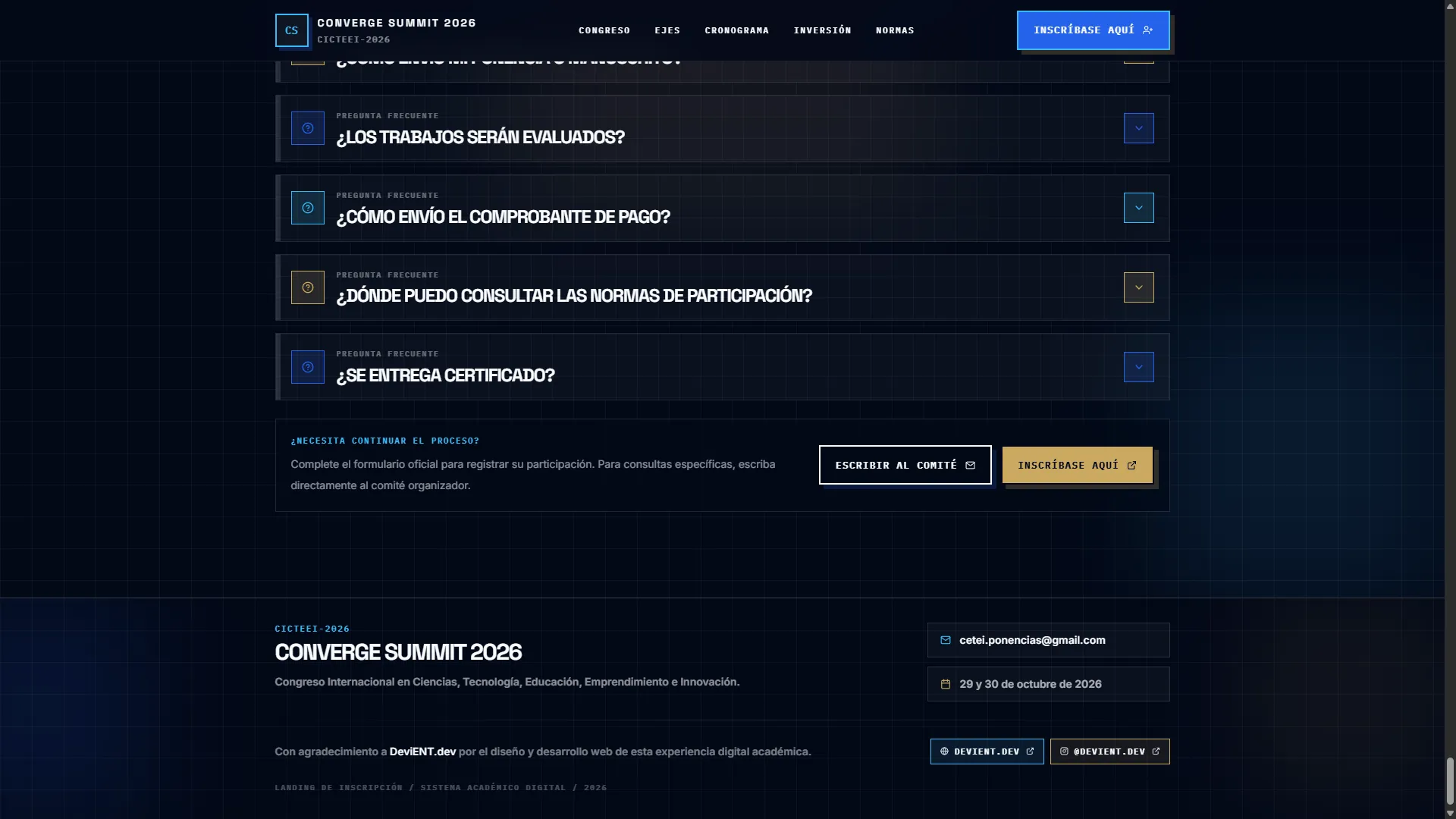Click the mail icon next to cetei.ponencias email
The image size is (1456, 819).
point(946,640)
